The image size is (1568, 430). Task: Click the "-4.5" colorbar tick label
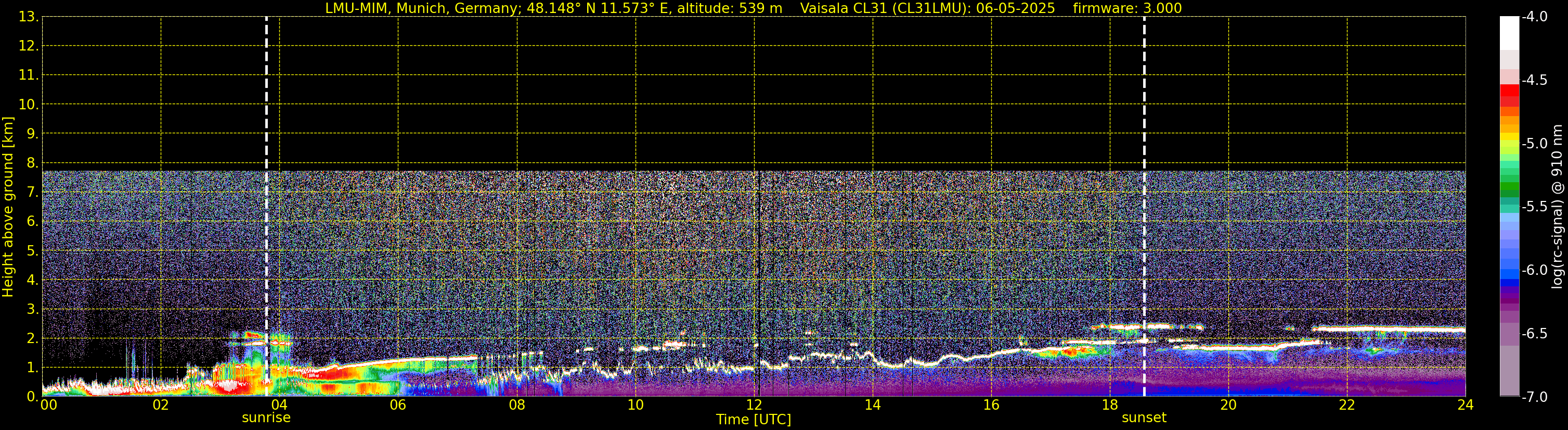point(1534,80)
